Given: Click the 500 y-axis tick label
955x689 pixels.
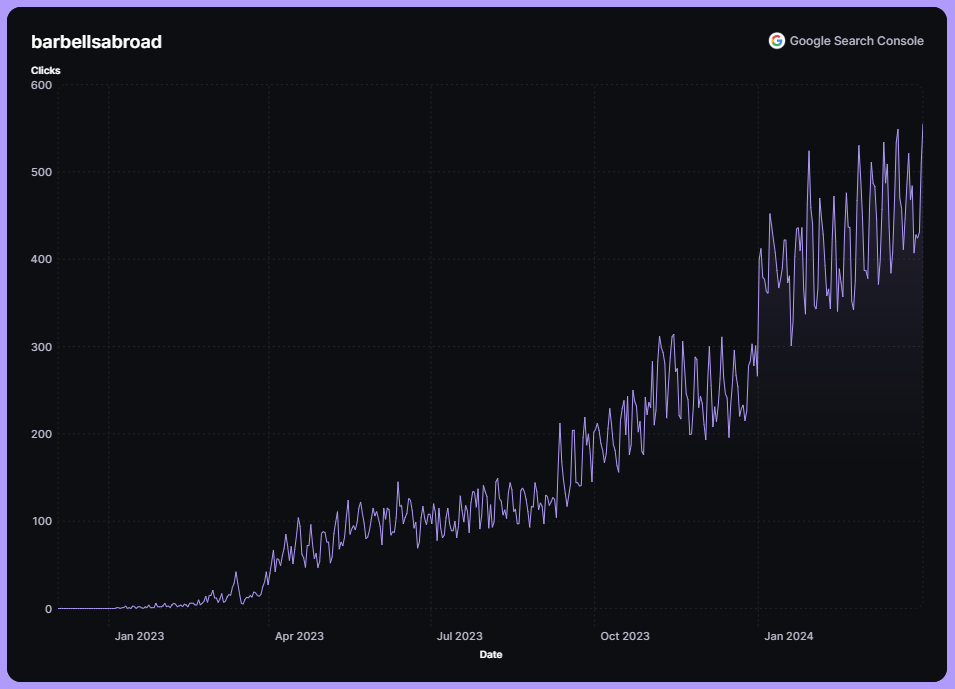Looking at the screenshot, I should [x=41, y=172].
